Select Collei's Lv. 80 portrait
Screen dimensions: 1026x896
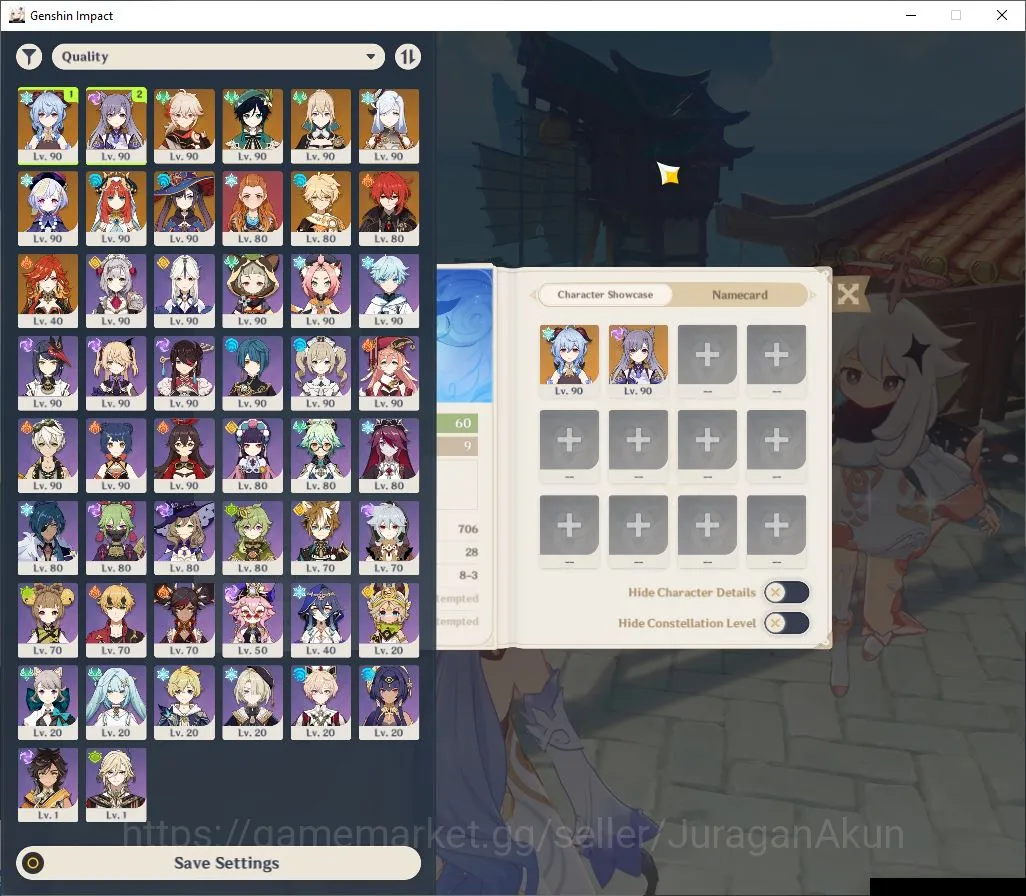[252, 538]
